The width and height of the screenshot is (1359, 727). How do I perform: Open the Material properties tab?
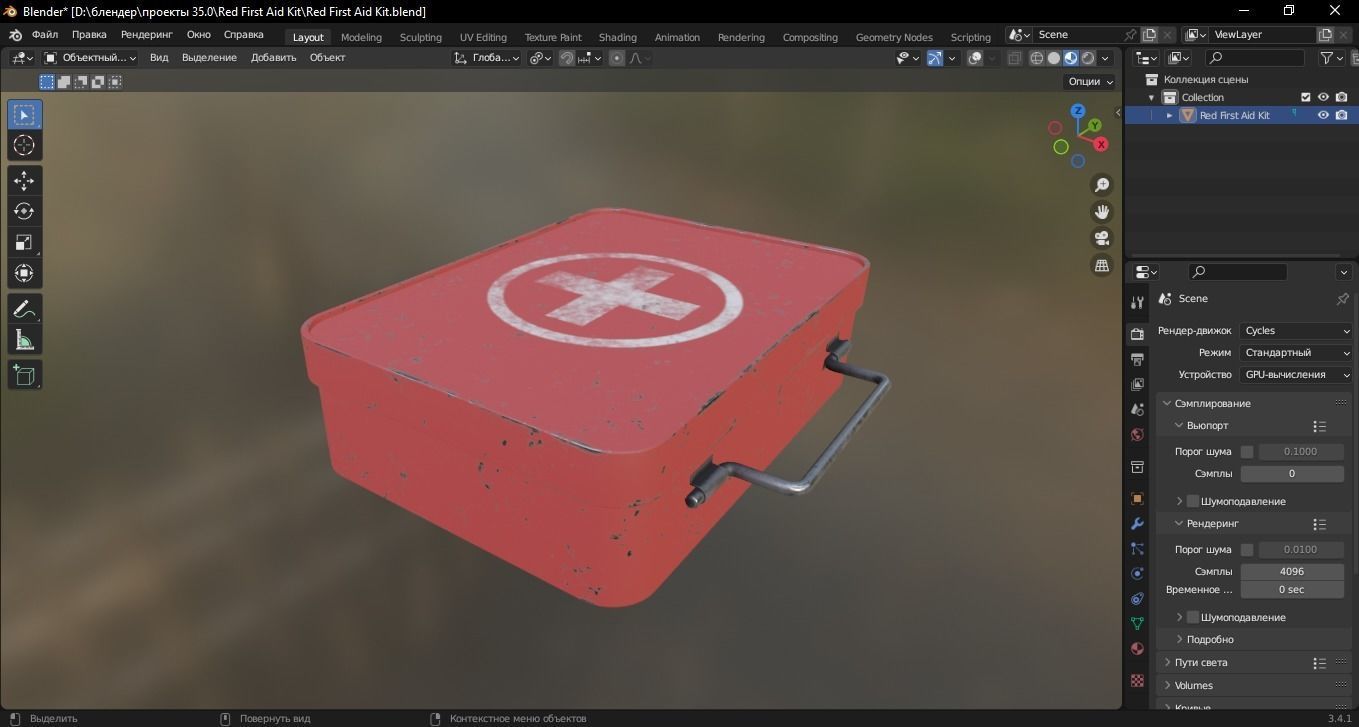[1137, 648]
